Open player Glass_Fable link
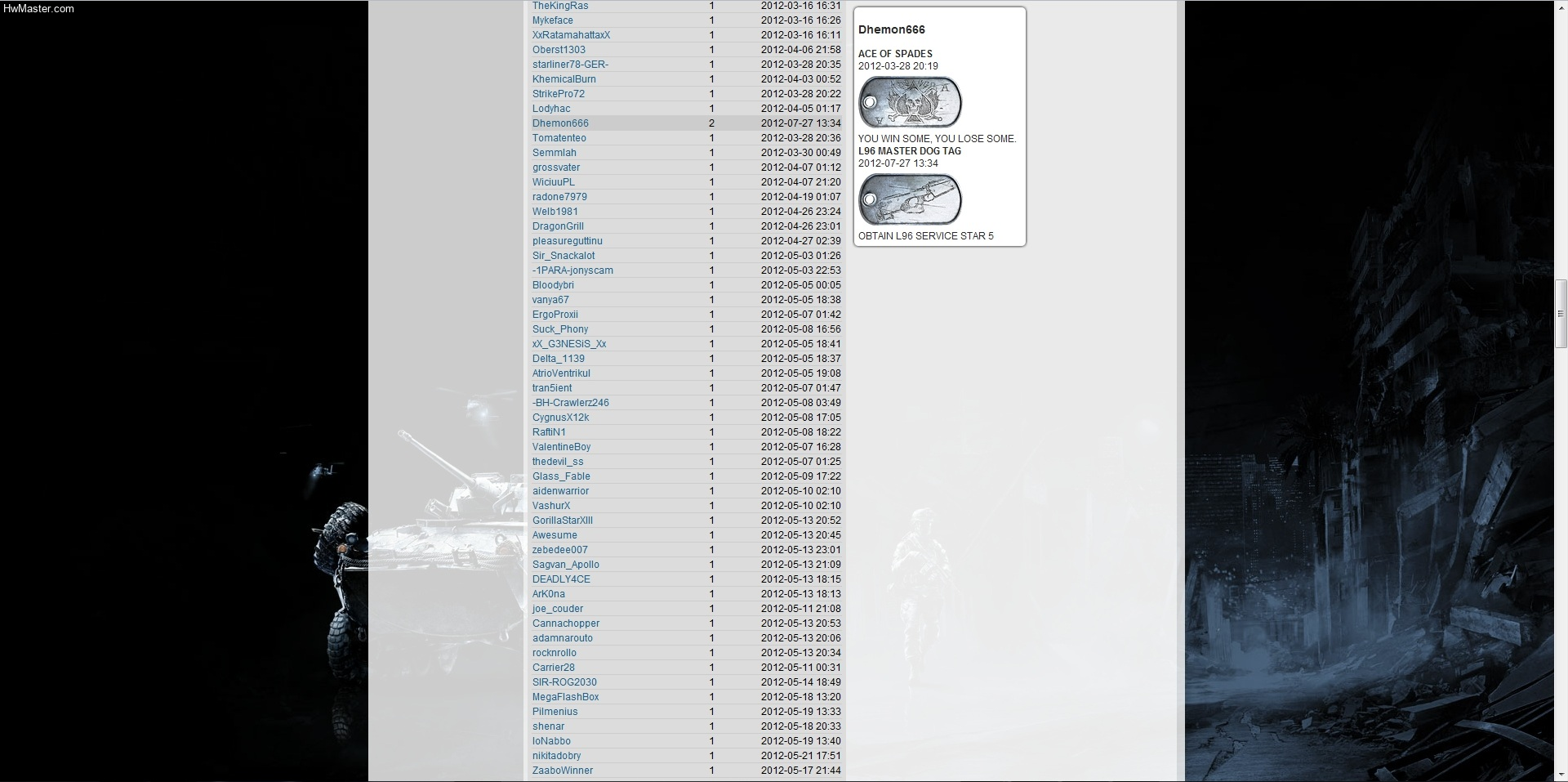 (x=561, y=476)
